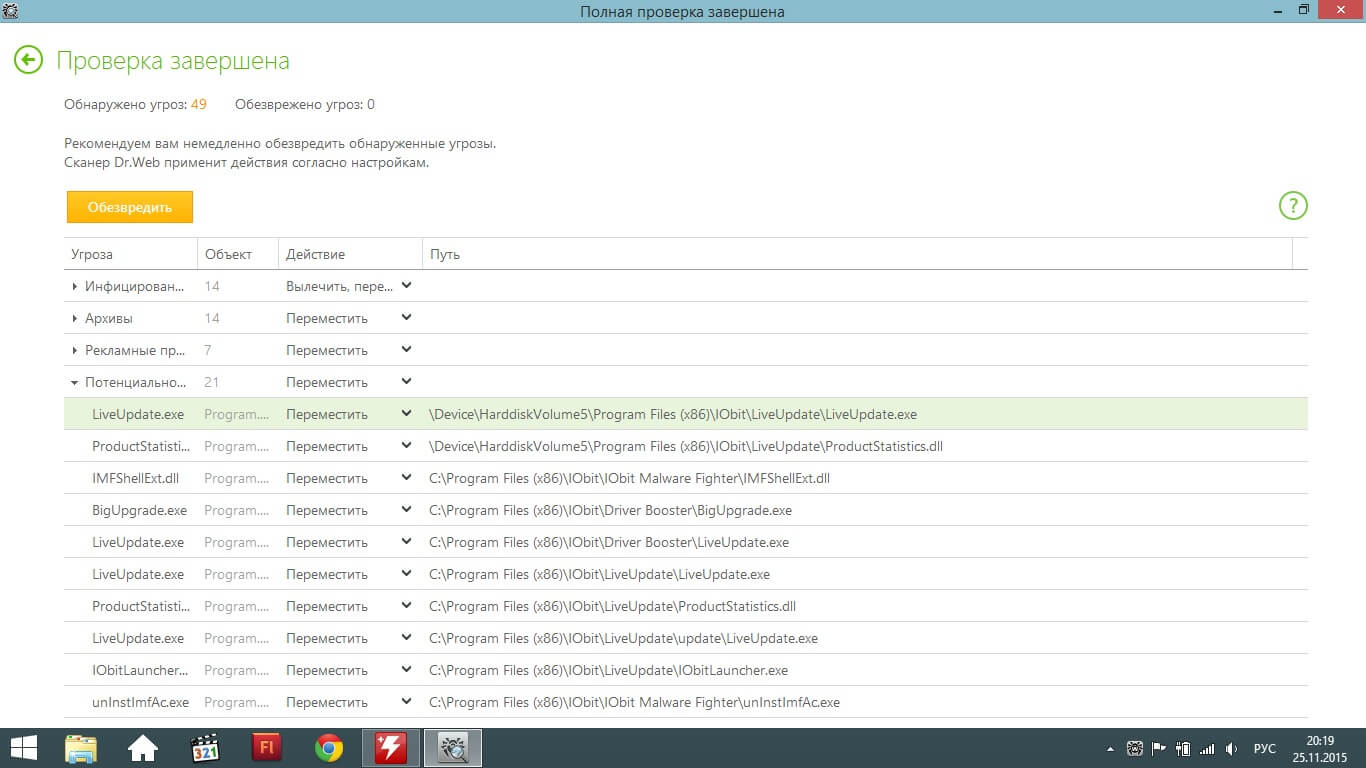Click the object count 7
Viewport: 1366px width, 768px height.
click(x=208, y=350)
